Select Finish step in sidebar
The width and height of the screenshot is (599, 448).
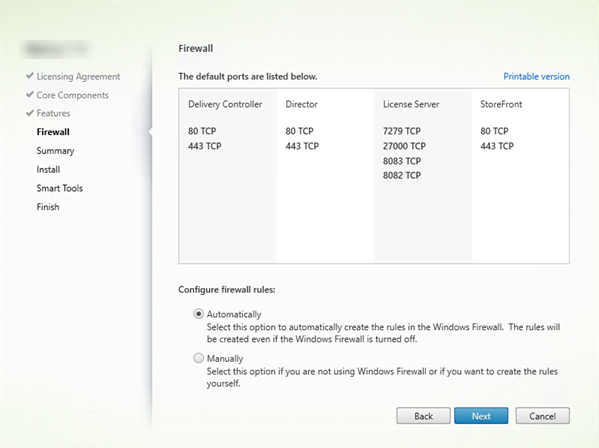pyautogui.click(x=48, y=207)
